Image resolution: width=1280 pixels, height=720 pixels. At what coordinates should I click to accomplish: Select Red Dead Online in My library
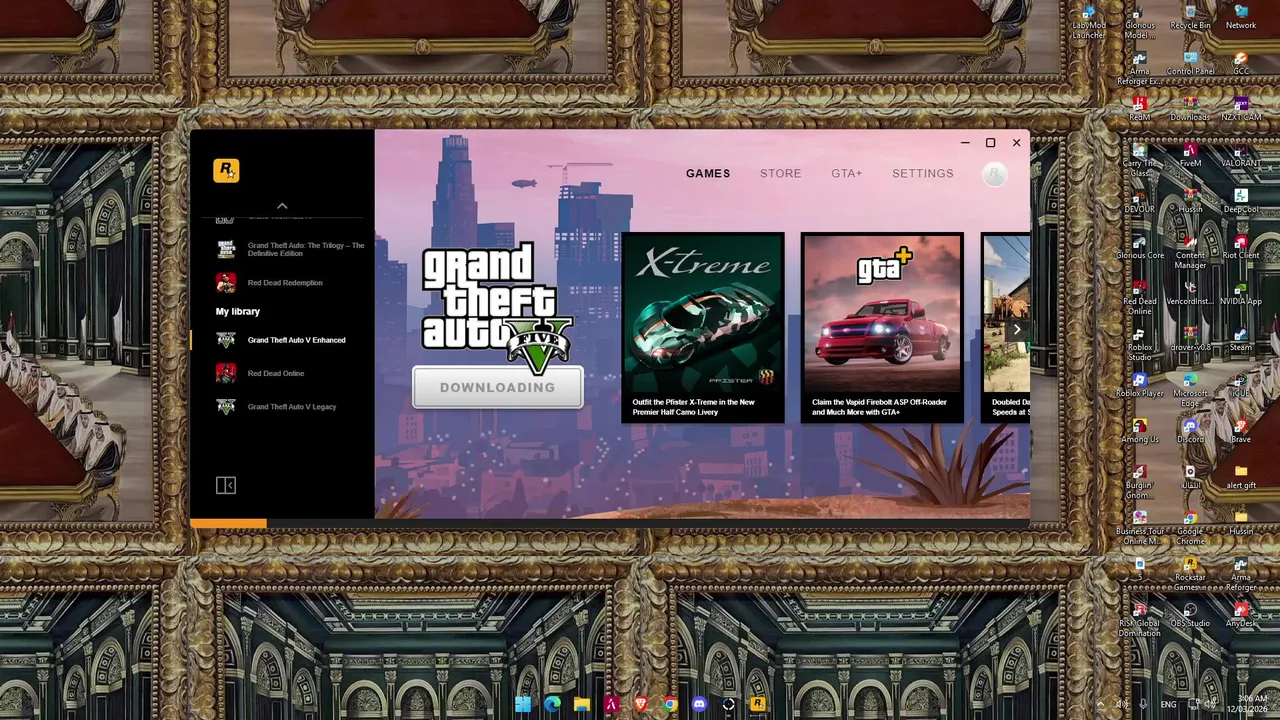pos(282,373)
